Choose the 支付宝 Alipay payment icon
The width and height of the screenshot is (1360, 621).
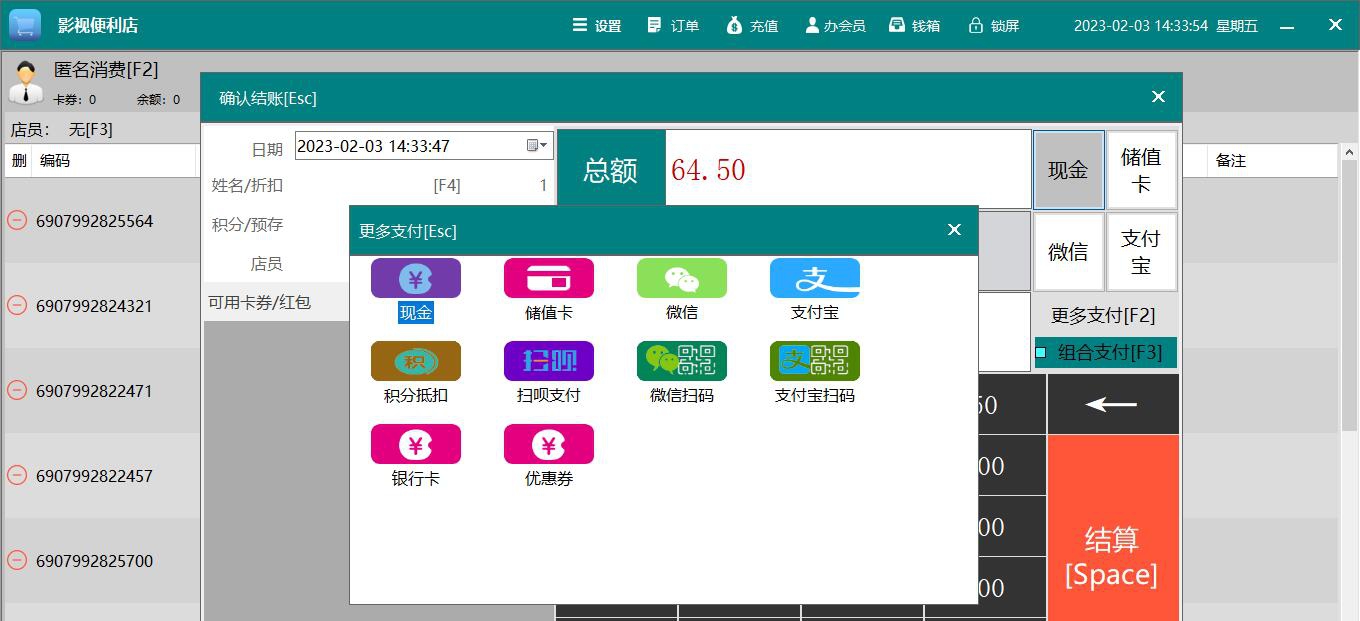[x=815, y=277]
